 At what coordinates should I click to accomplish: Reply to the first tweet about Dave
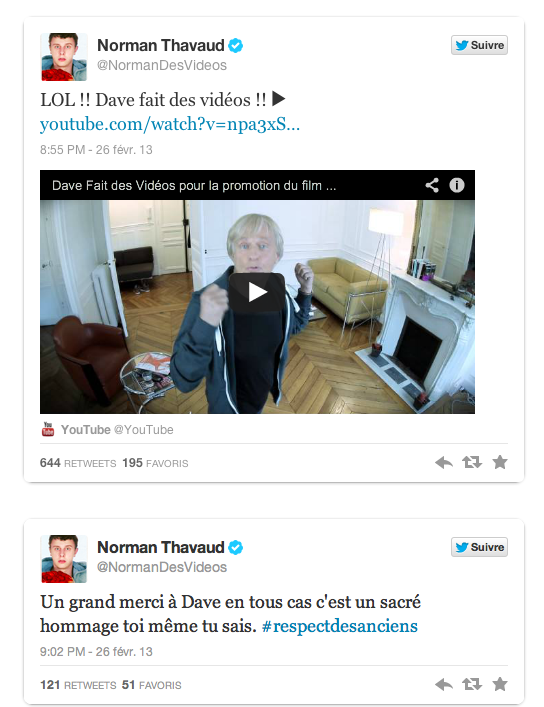coord(444,463)
